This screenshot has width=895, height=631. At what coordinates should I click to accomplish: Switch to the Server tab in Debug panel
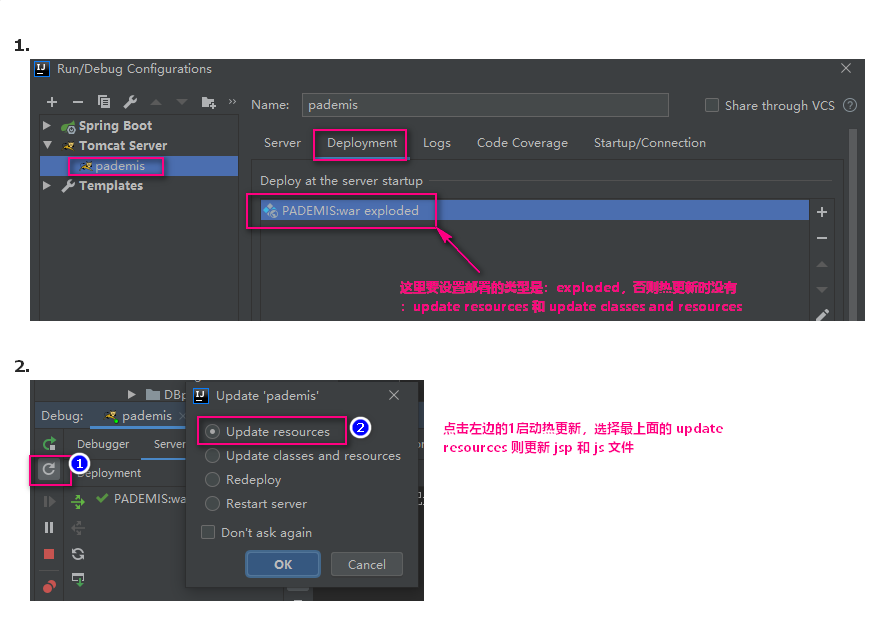(x=169, y=444)
